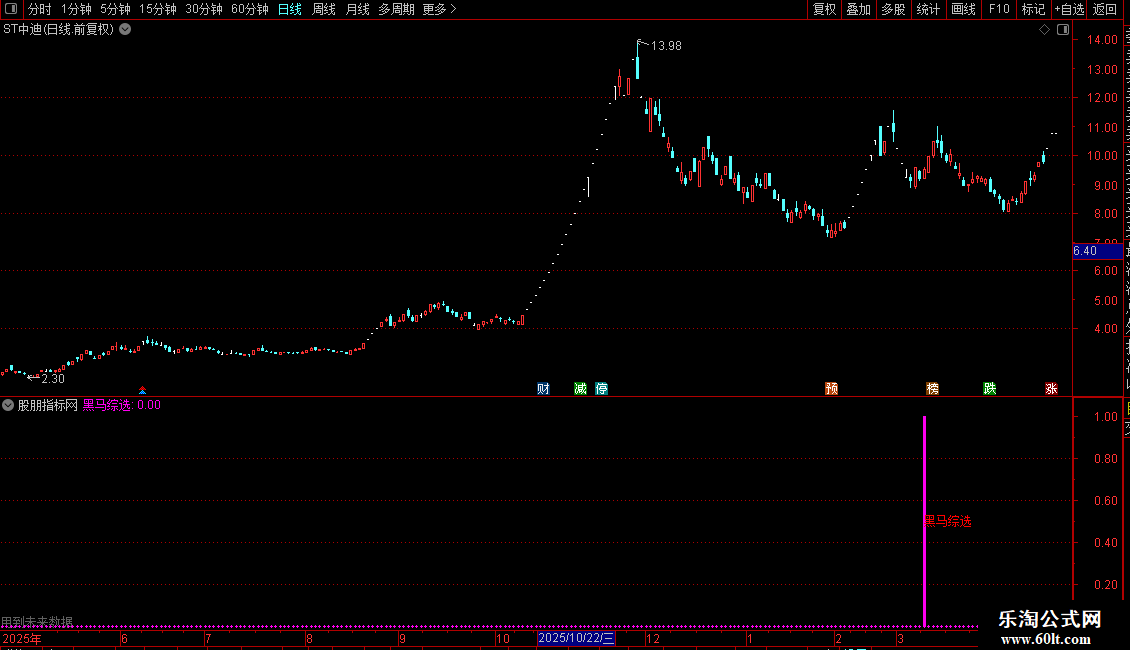Viewport: 1130px width, 650px height.
Task: Click the 停 suspension event marker
Action: (x=602, y=389)
